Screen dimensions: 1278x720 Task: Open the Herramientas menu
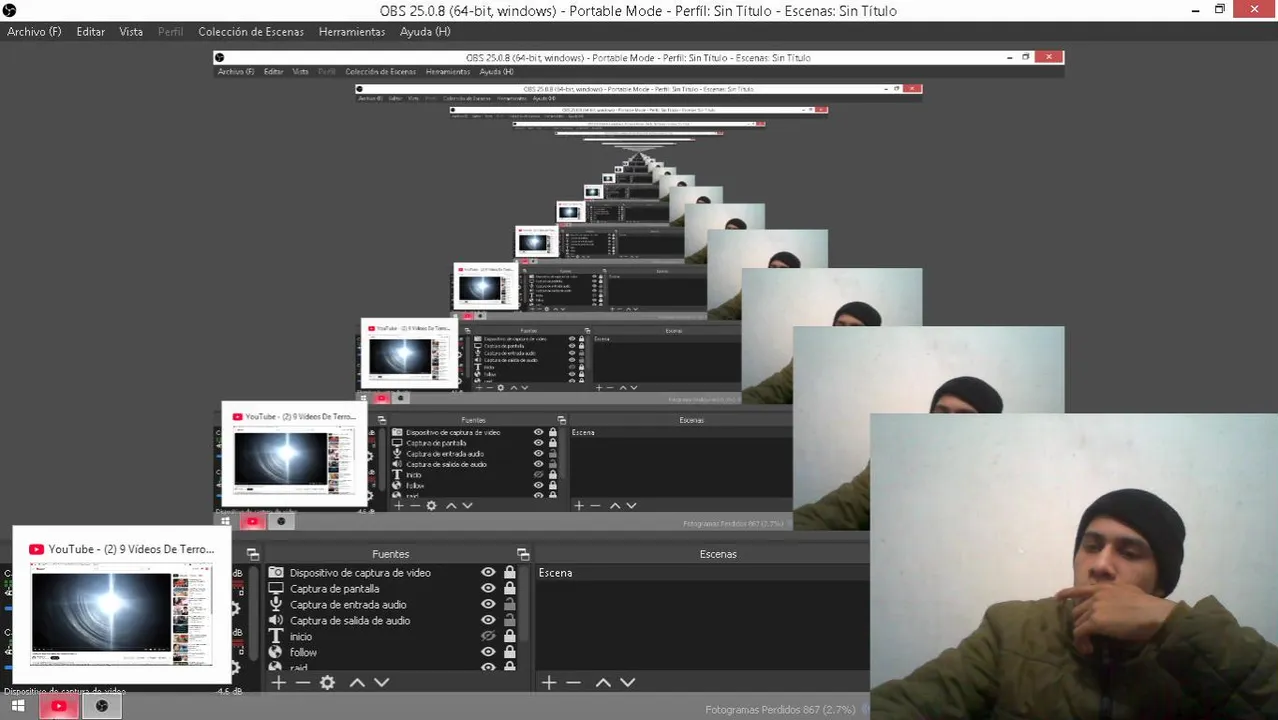pyautogui.click(x=352, y=32)
